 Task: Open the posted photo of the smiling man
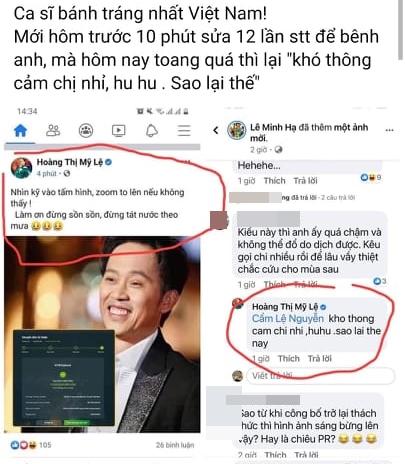coord(102,334)
